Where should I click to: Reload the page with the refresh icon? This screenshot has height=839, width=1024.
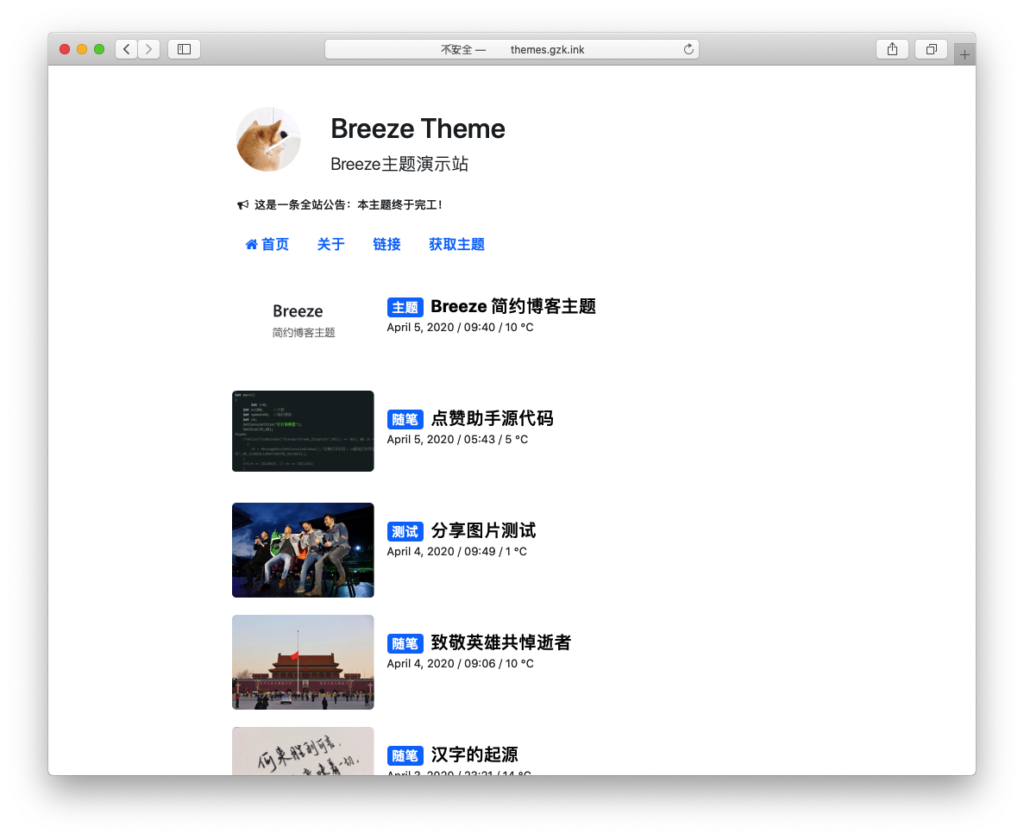(x=687, y=48)
